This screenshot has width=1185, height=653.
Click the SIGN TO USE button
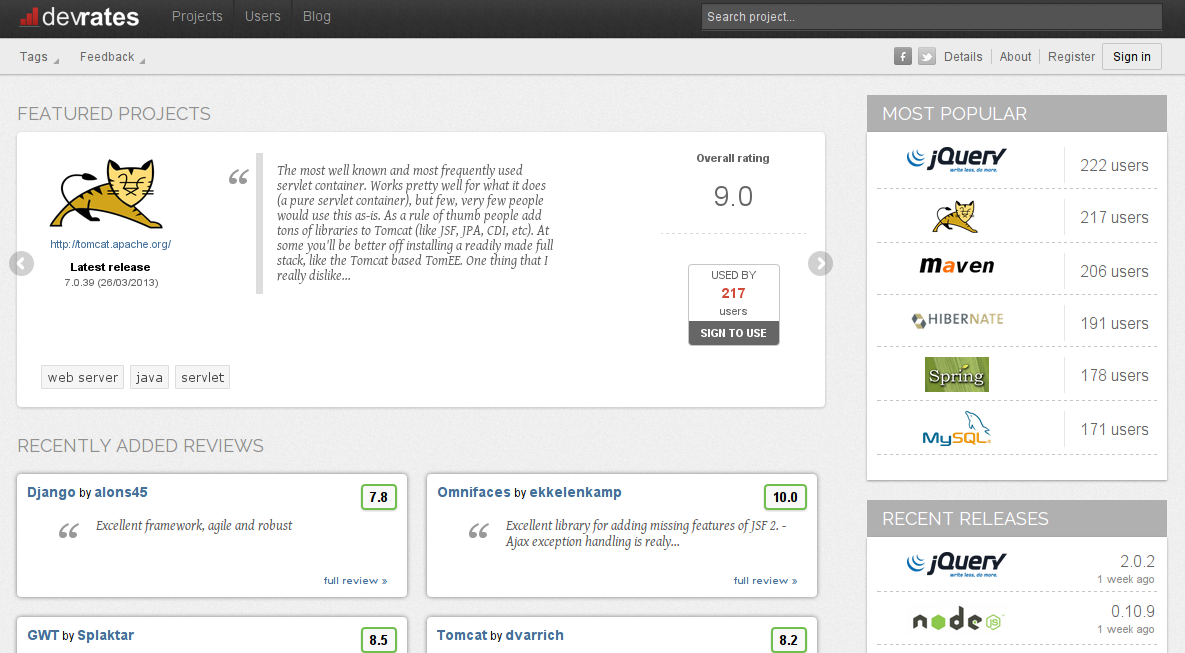click(733, 333)
